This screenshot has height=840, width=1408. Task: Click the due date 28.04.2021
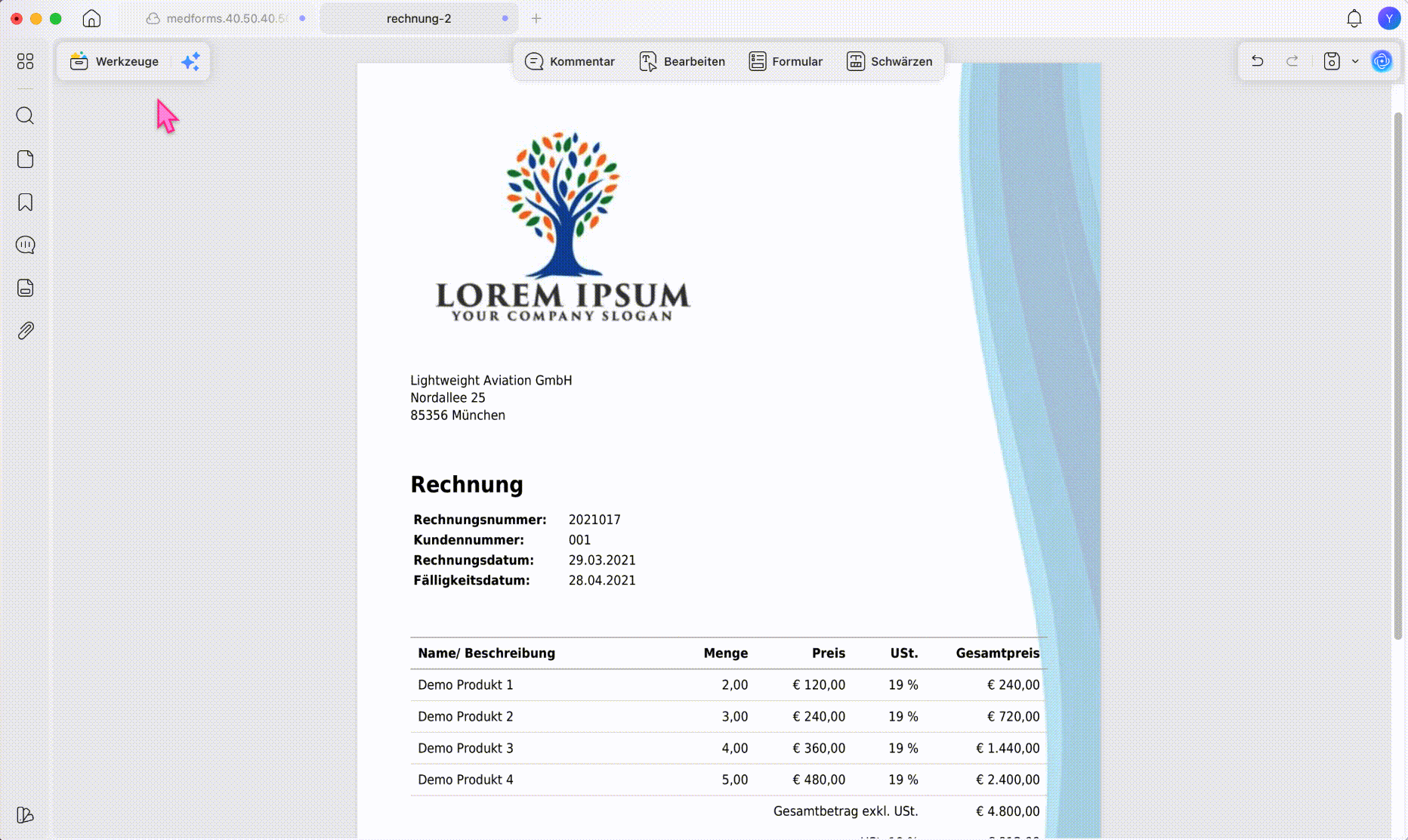602,581
